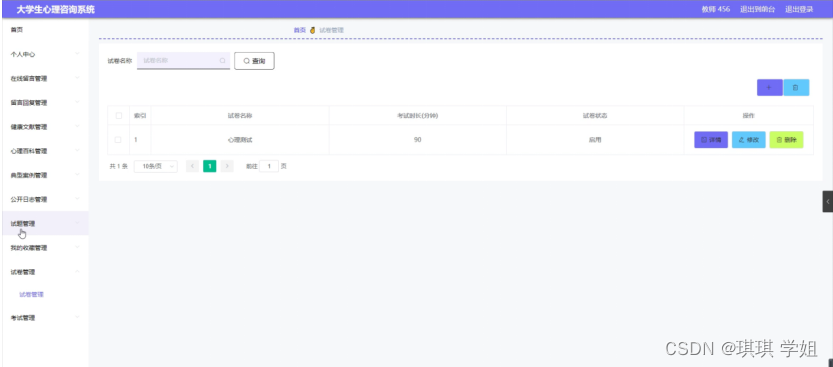Expand 心理百科管理 via its chevron
Screen dimensions: 833x367
77,150
